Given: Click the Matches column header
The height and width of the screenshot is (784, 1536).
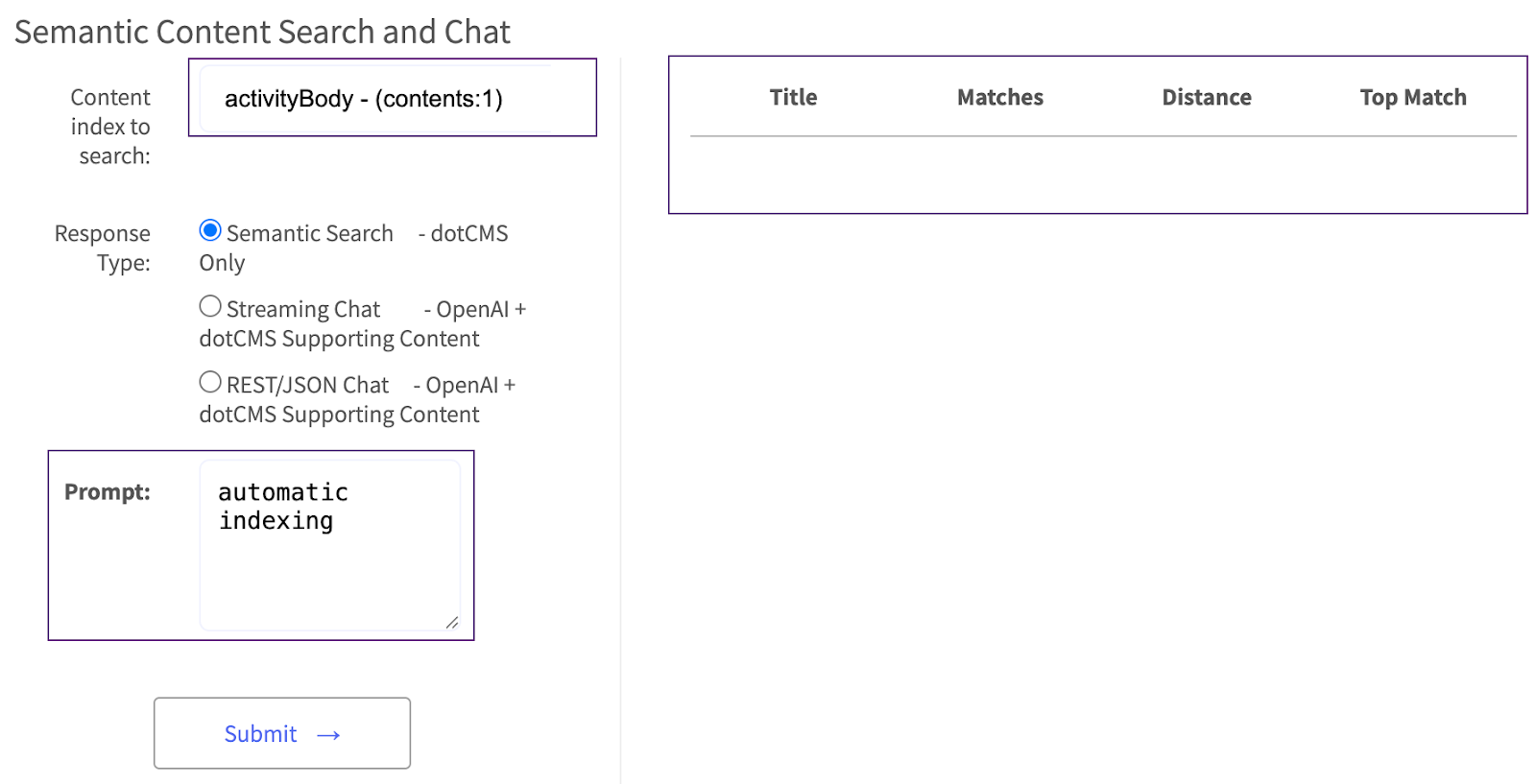Looking at the screenshot, I should (x=999, y=98).
